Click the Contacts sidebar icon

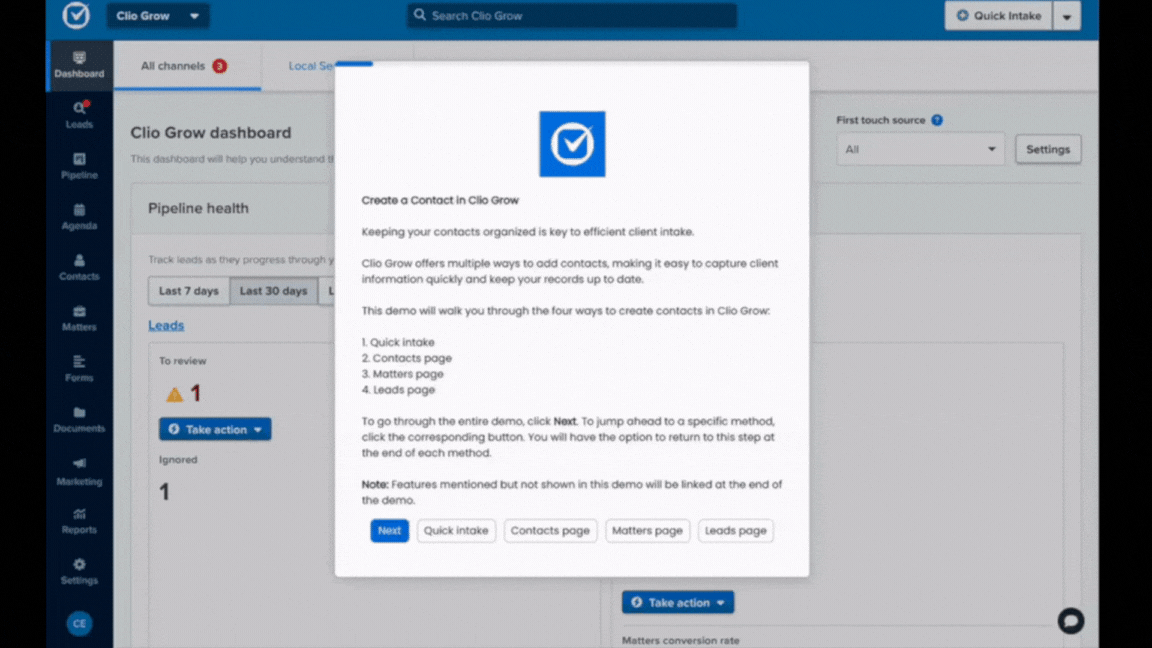[79, 269]
